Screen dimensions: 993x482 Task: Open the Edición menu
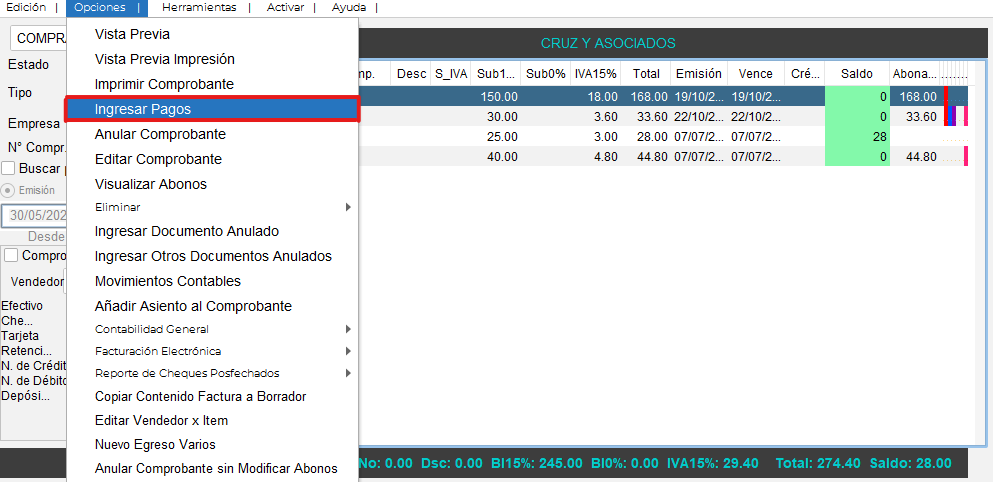coord(26,7)
